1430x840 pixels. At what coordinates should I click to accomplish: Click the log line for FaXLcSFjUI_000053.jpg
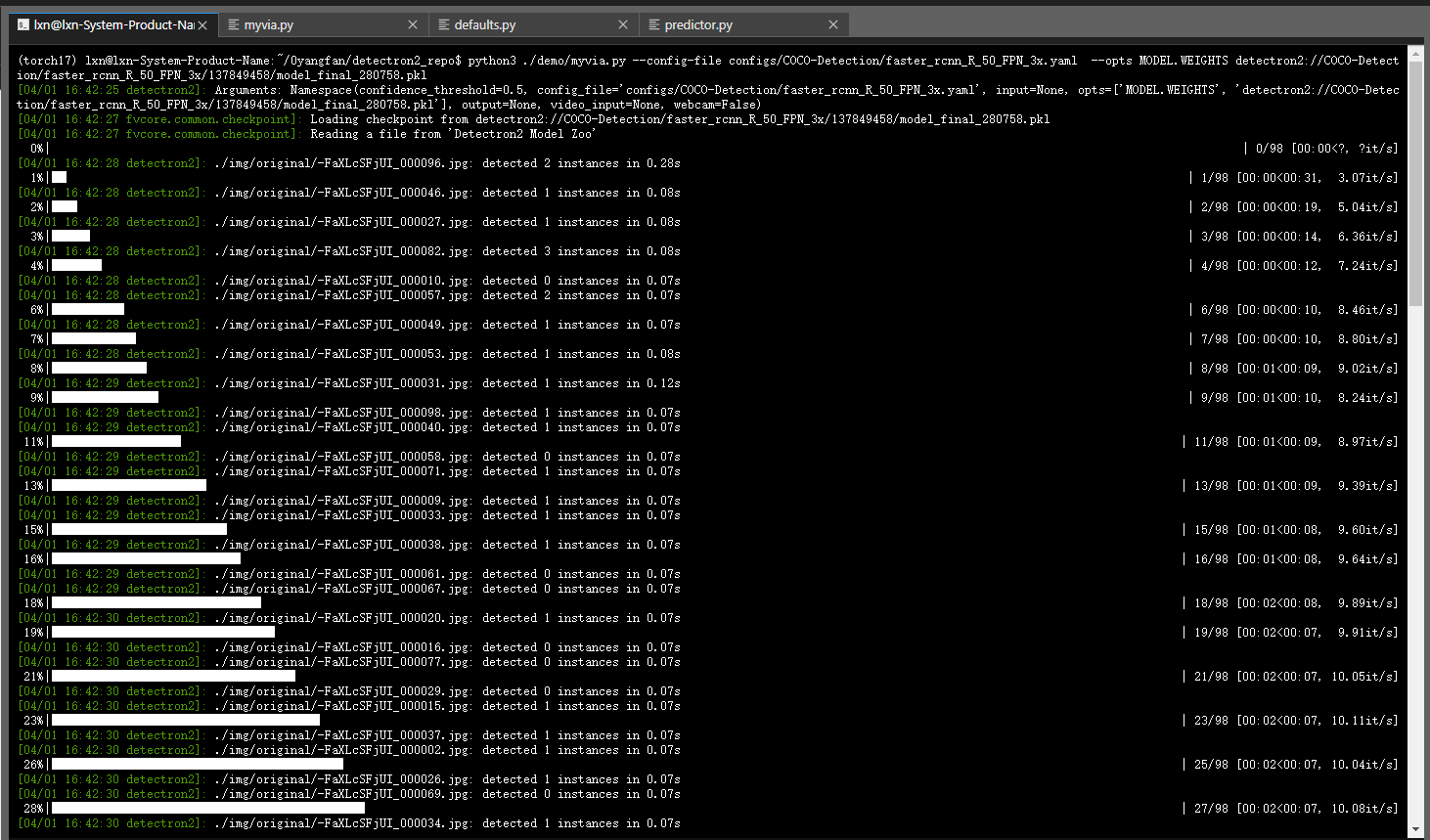point(349,354)
